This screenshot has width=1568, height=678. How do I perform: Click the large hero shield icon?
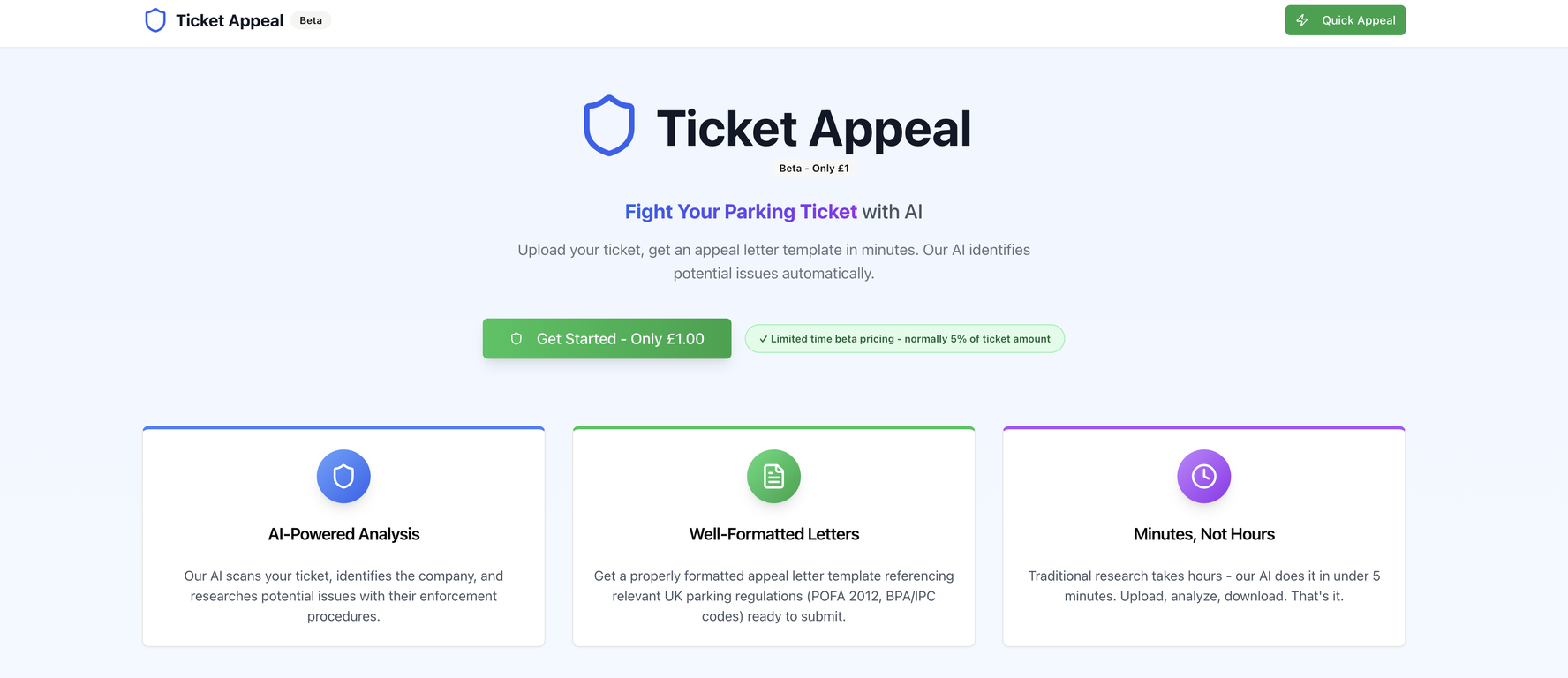609,124
